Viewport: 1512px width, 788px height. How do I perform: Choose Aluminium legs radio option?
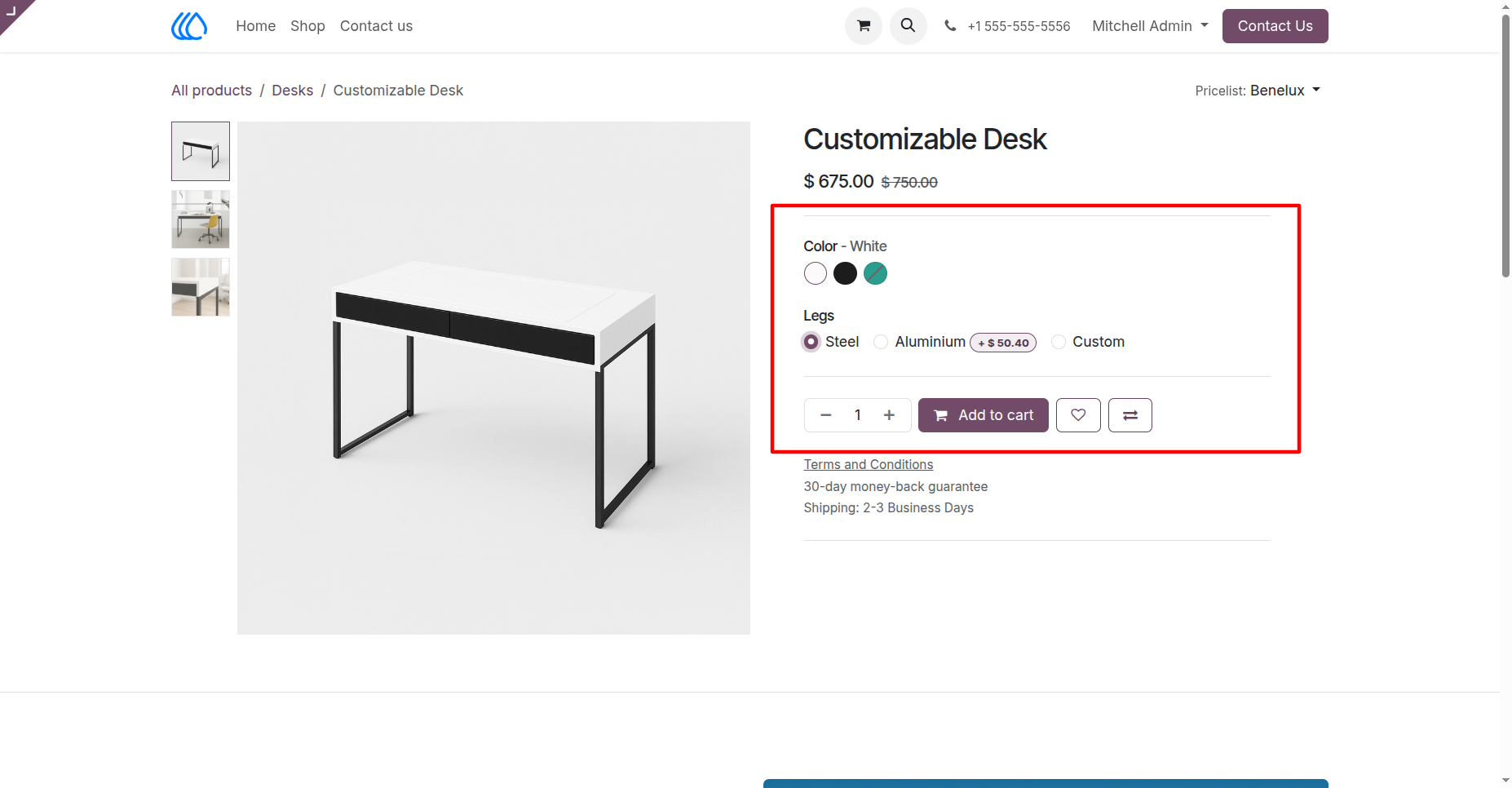(881, 342)
